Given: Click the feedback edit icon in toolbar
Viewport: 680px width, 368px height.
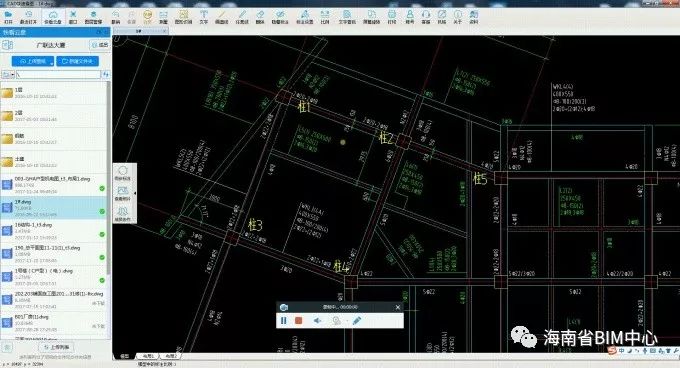Looking at the screenshot, I should click(x=442, y=17).
